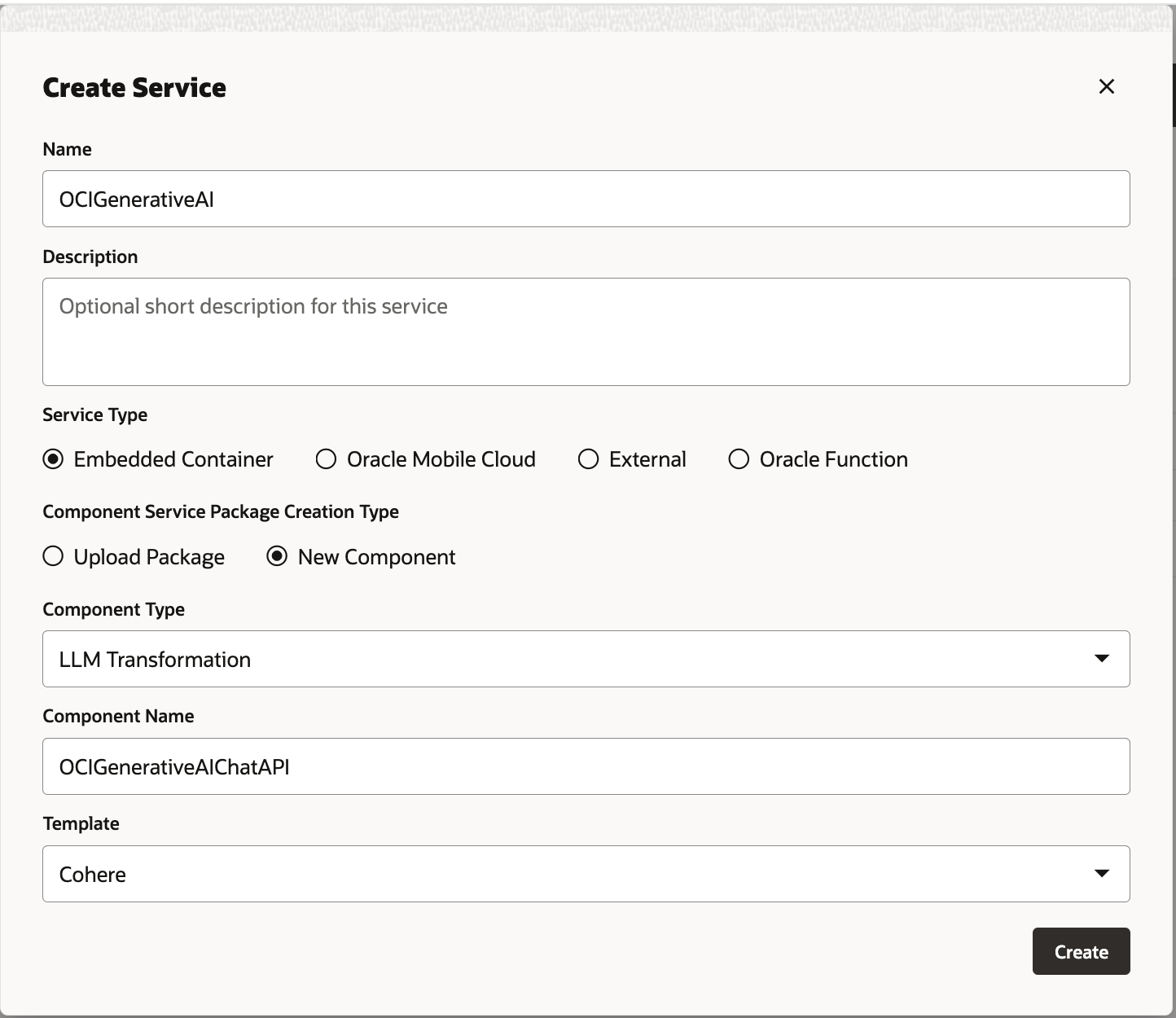Screen dimensions: 1176x1018
Task: Click the Name field containing OCIGenerativeAI
Action: (586, 199)
